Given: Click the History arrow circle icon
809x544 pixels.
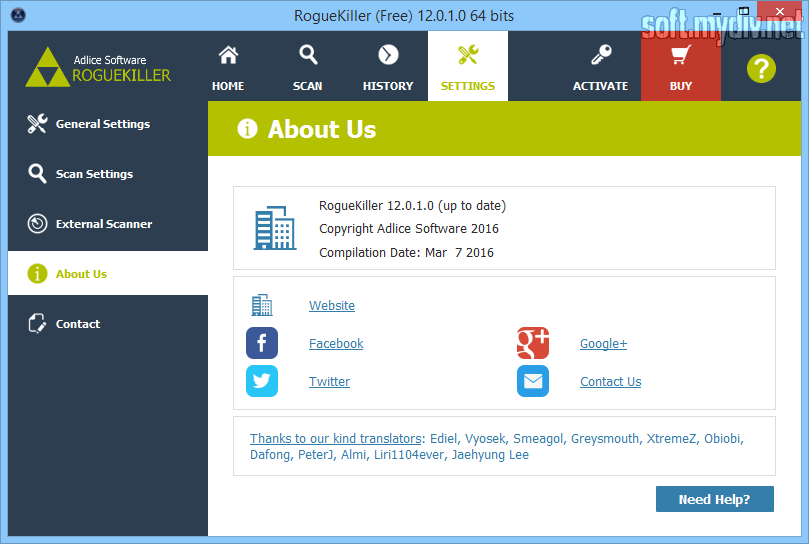Looking at the screenshot, I should [388, 55].
